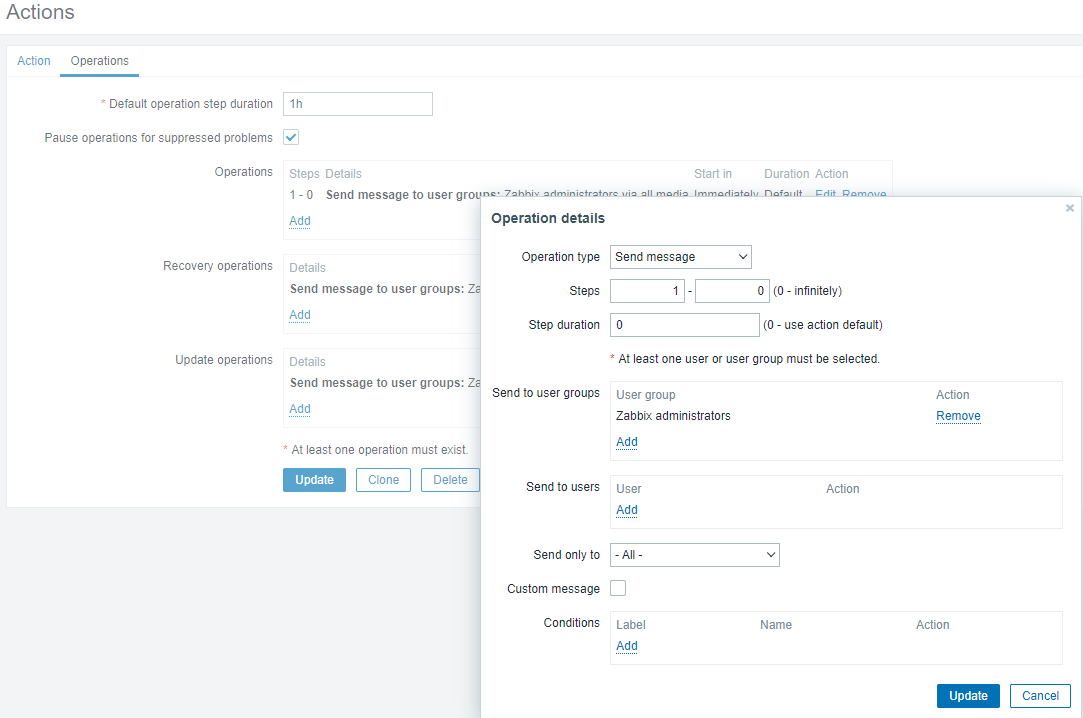Add a user under Send to users
This screenshot has height=718, width=1083.
[627, 510]
